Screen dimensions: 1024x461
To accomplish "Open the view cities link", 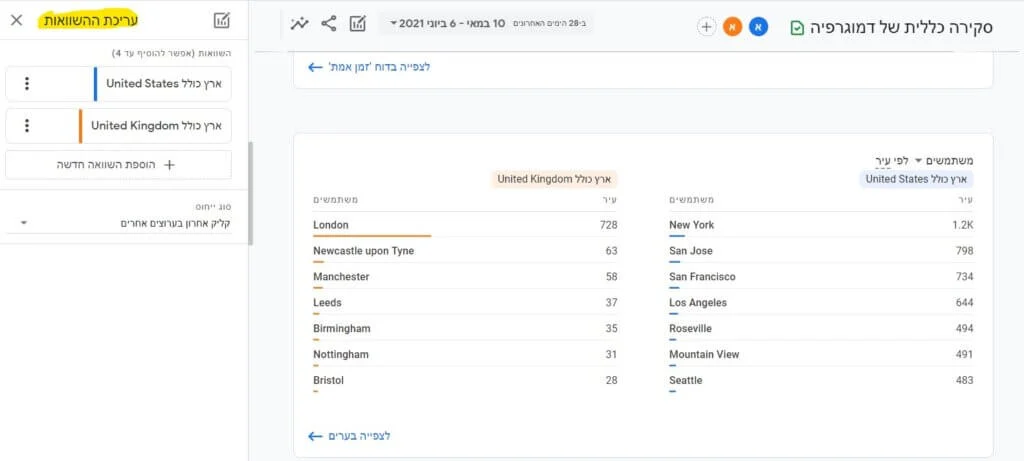I will pyautogui.click(x=349, y=436).
